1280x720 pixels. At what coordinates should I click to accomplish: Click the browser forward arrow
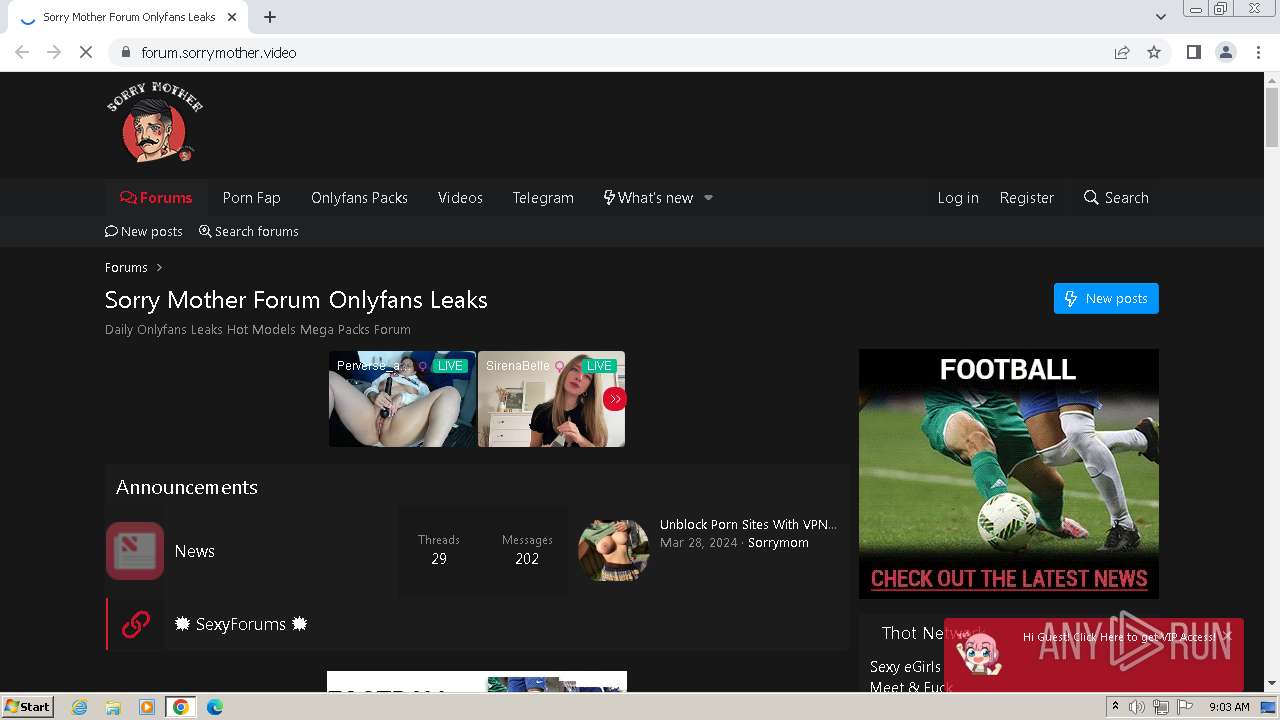54,52
